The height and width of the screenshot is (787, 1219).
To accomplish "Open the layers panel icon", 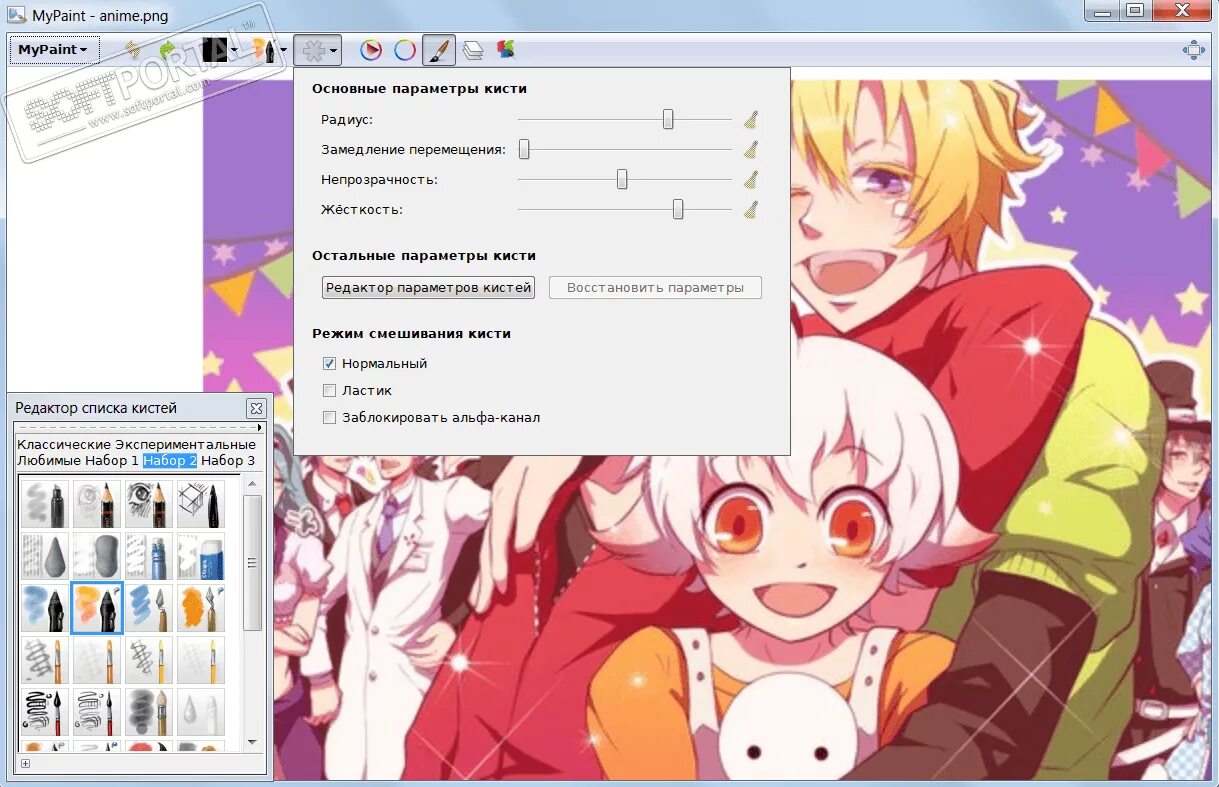I will pyautogui.click(x=473, y=50).
